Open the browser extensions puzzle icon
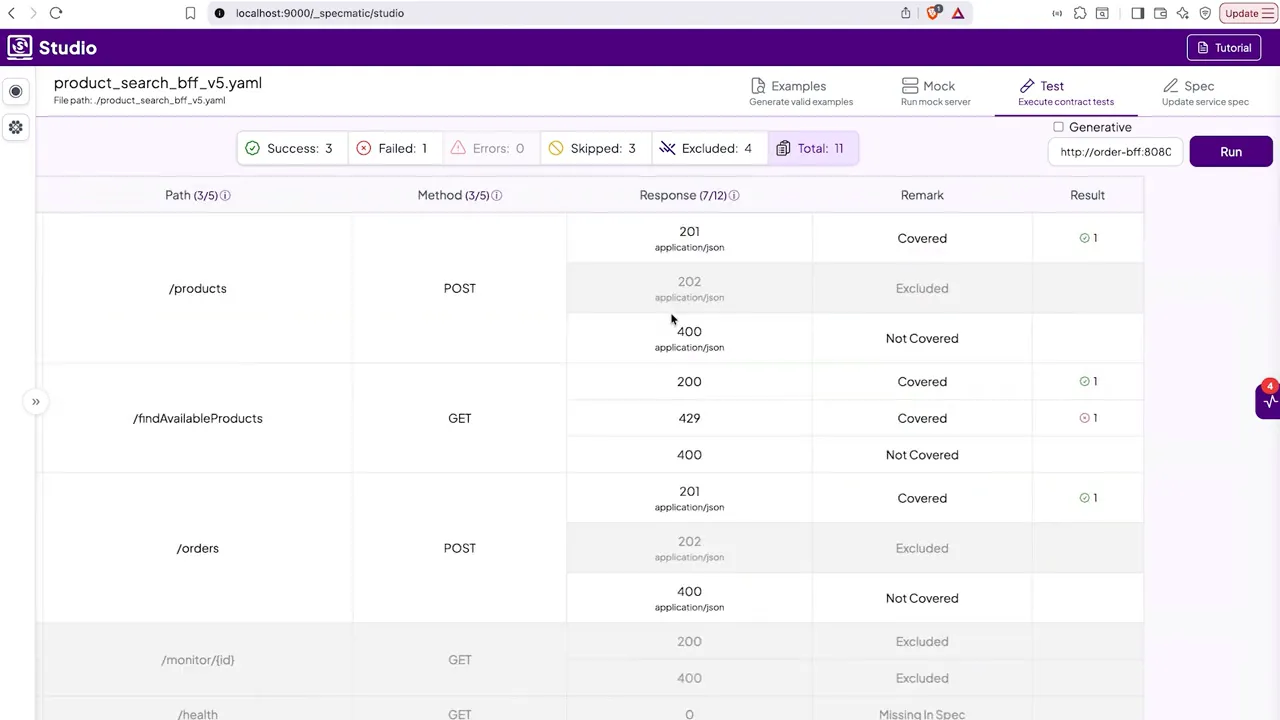Image resolution: width=1280 pixels, height=720 pixels. [1080, 13]
